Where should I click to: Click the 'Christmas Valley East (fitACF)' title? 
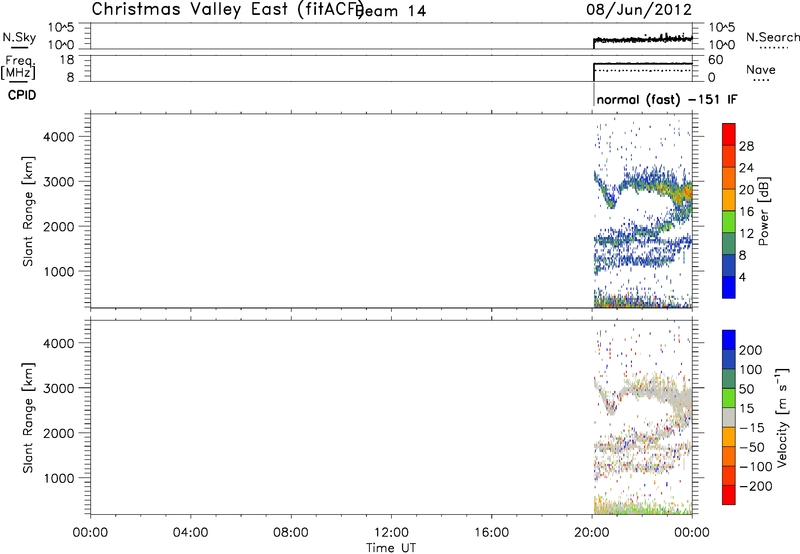coord(227,9)
